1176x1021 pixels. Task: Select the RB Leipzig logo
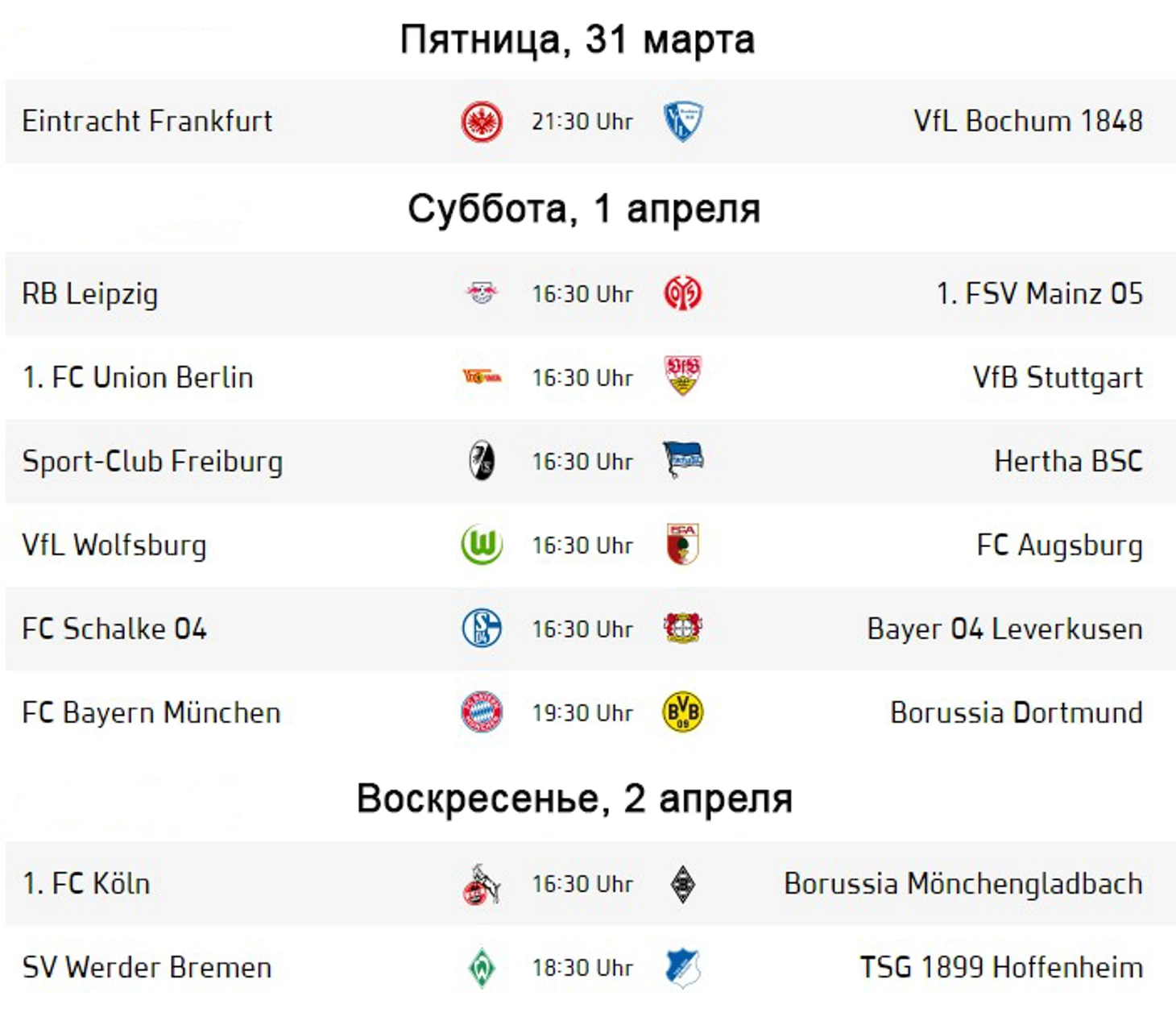pyautogui.click(x=482, y=293)
